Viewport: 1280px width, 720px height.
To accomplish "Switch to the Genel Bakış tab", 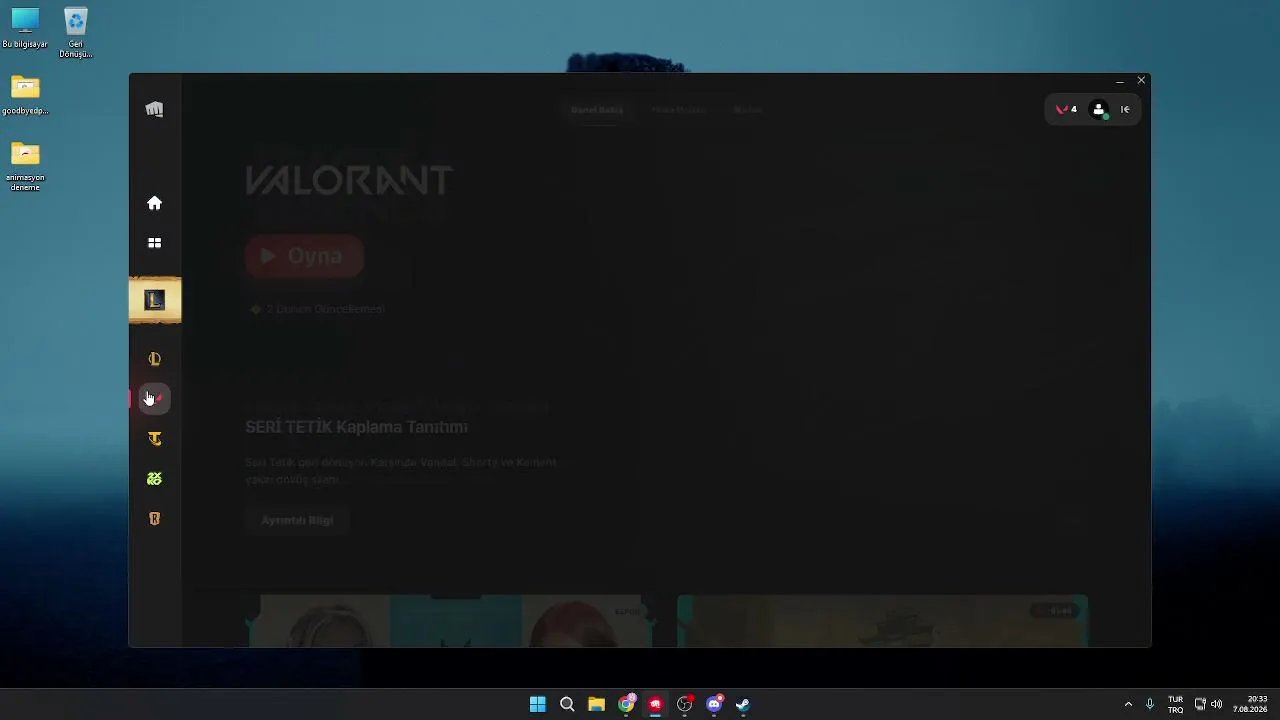I will [597, 110].
